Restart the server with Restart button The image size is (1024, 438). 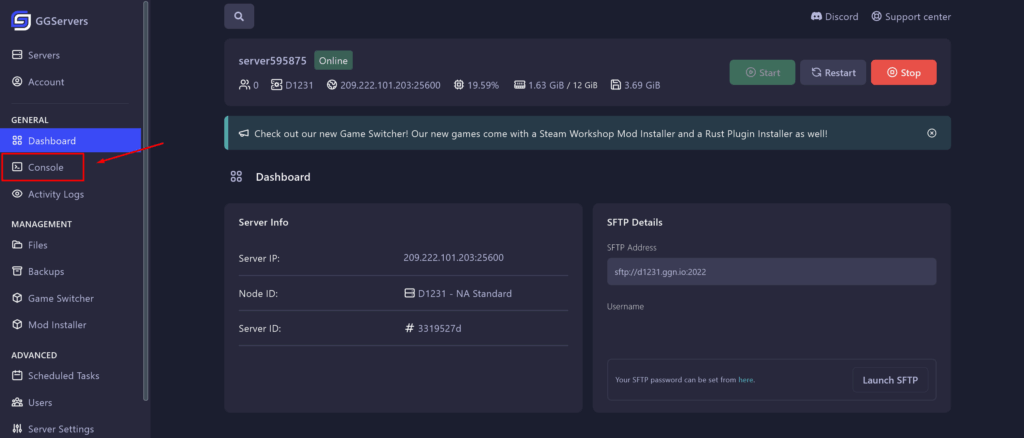pos(832,72)
